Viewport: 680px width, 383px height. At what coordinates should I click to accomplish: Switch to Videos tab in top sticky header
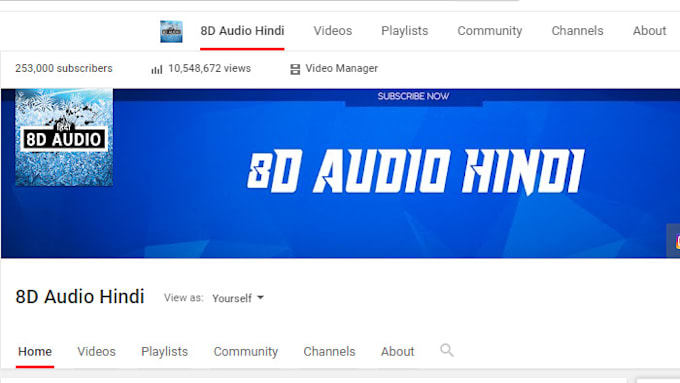coord(333,31)
